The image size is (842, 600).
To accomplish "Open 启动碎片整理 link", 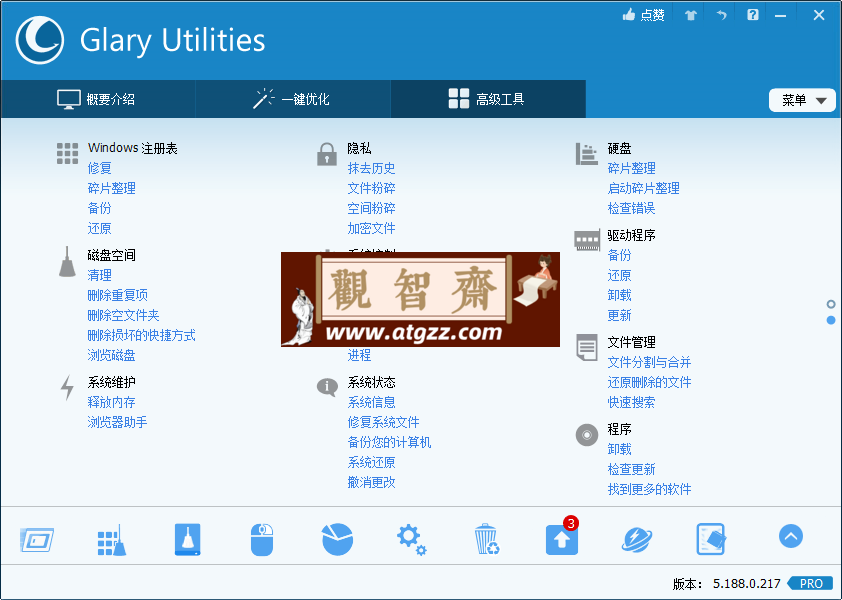I will coord(643,188).
